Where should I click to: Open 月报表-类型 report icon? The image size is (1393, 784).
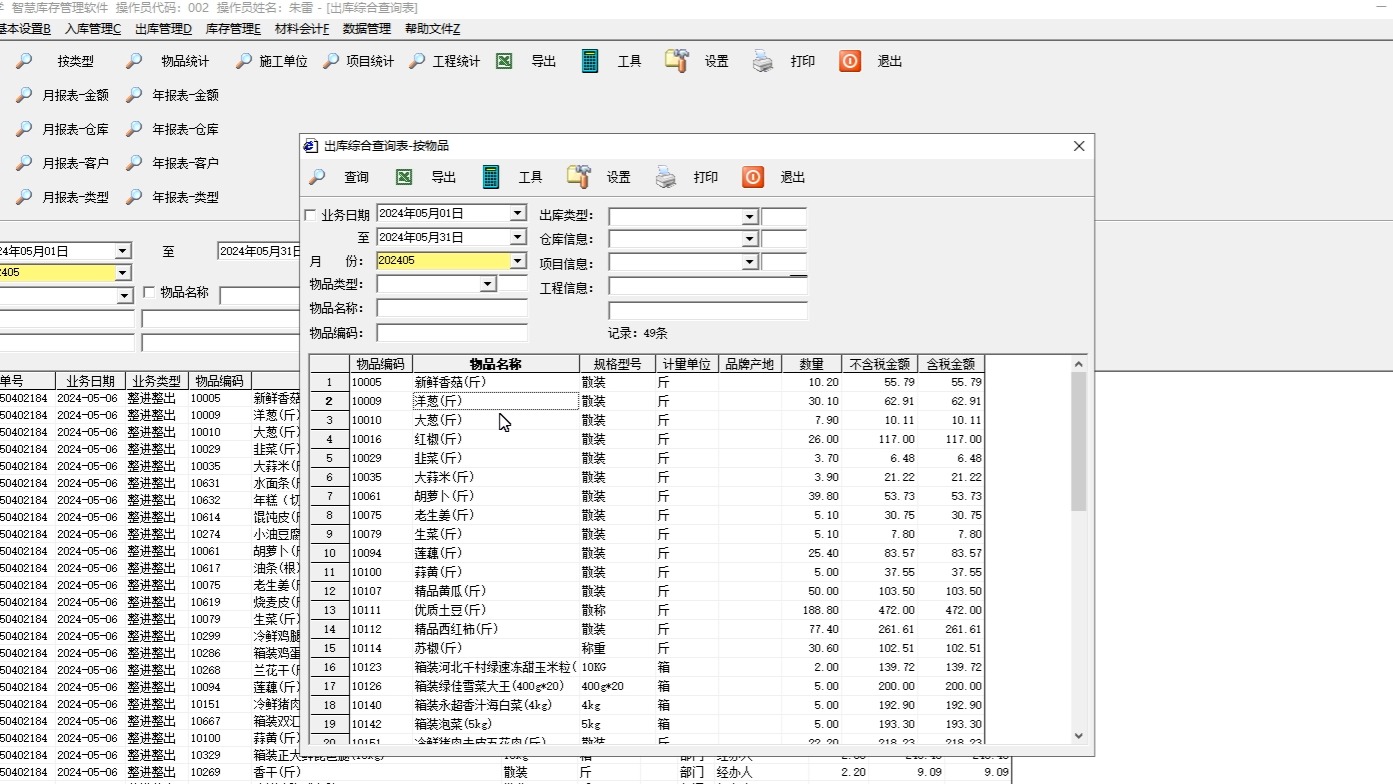24,197
